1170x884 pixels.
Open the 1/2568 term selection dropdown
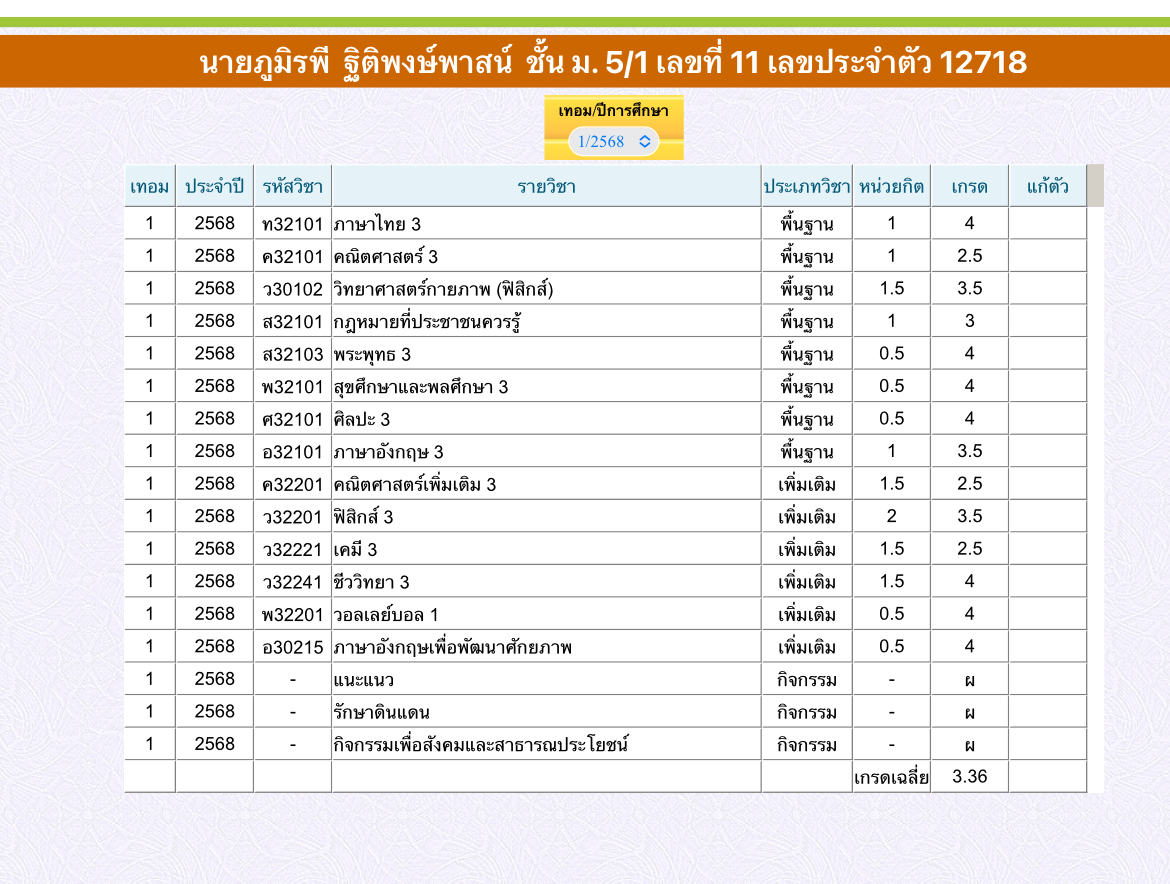614,142
